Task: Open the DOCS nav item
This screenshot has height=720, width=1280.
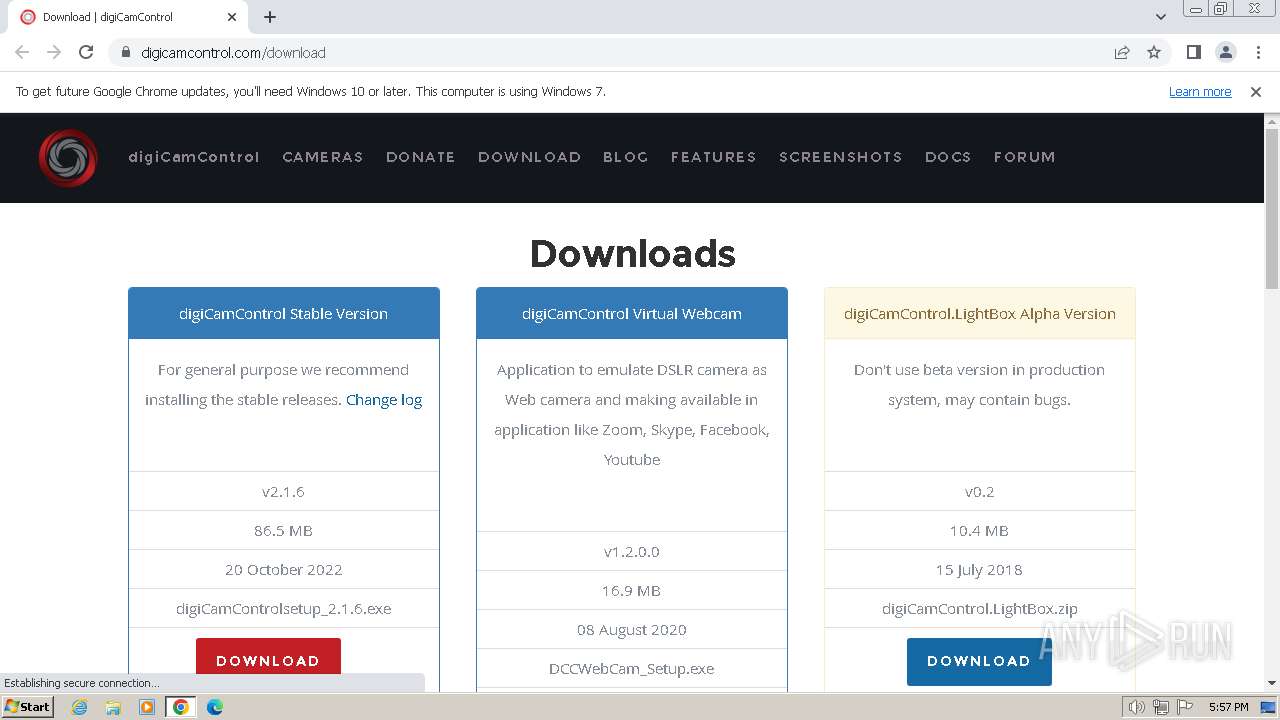Action: (948, 157)
